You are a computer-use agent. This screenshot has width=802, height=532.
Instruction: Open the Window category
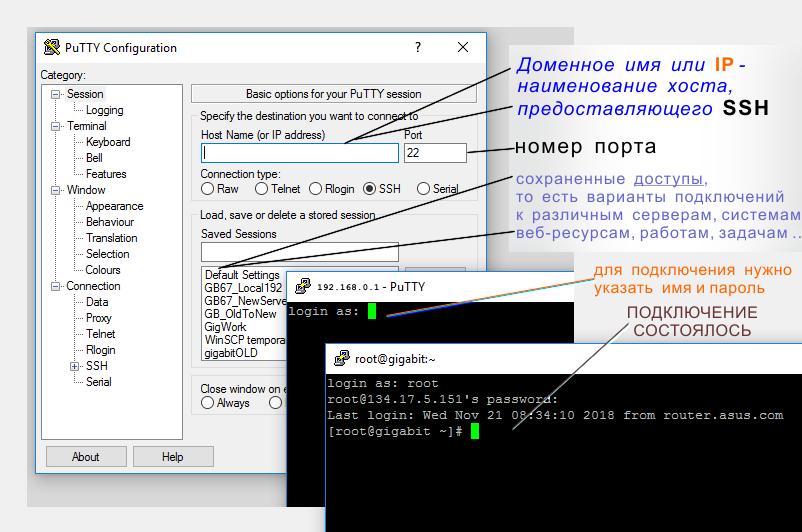click(x=86, y=190)
